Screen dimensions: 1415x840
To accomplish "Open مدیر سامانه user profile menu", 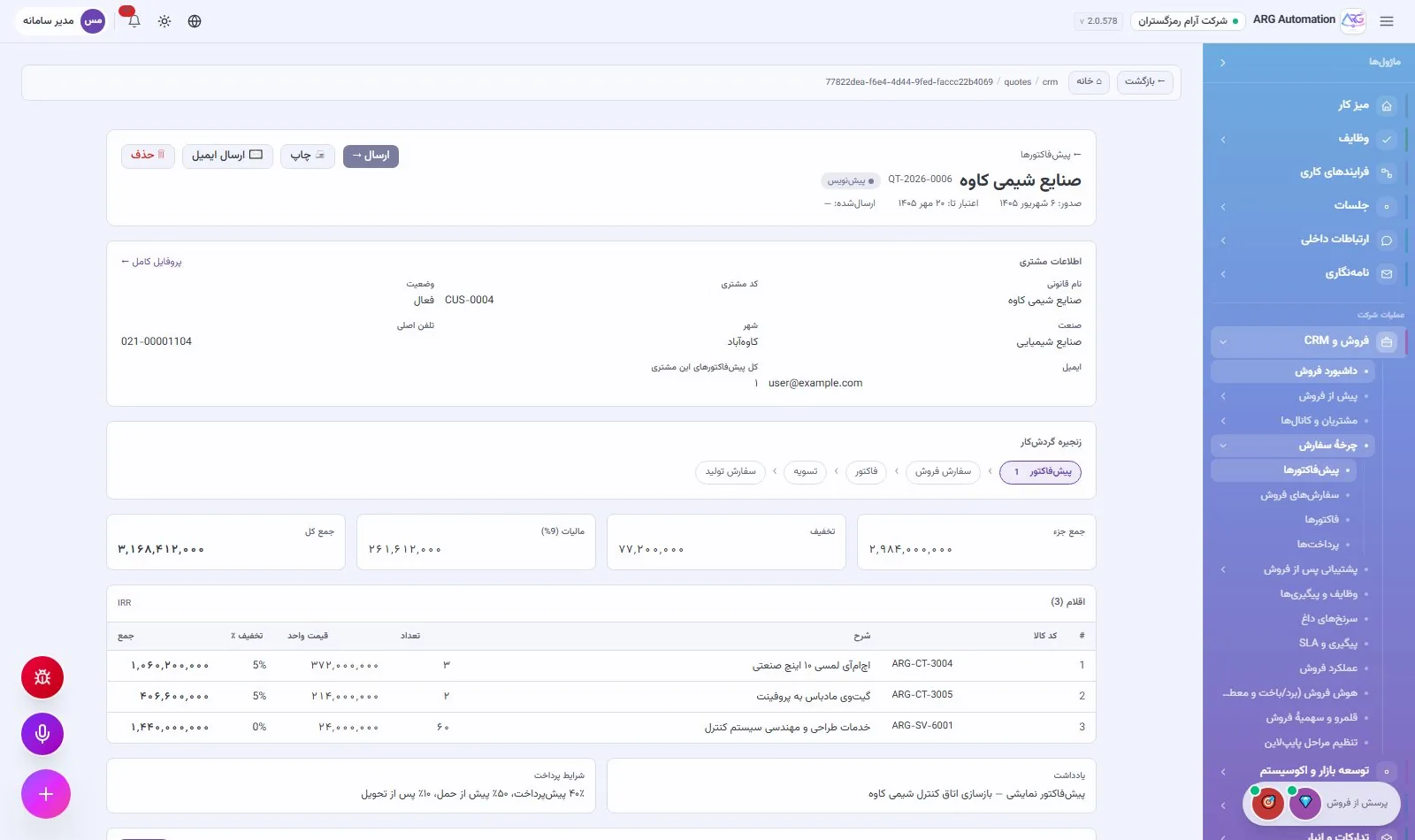I will click(x=63, y=20).
